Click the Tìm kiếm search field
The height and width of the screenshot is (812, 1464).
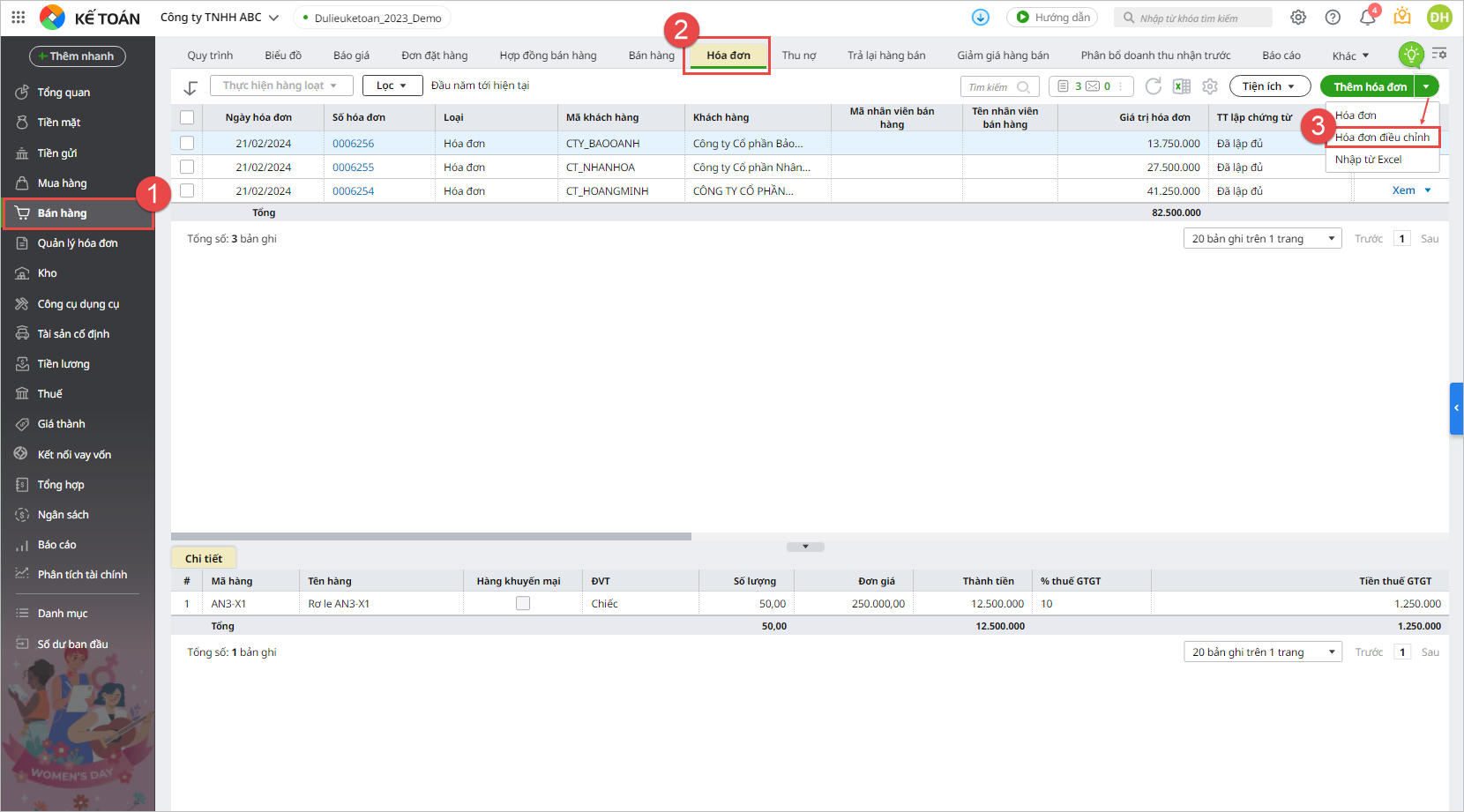[990, 86]
